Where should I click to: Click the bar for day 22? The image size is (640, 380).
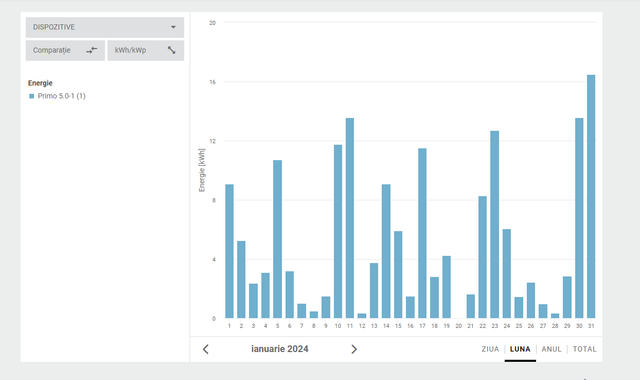click(482, 257)
